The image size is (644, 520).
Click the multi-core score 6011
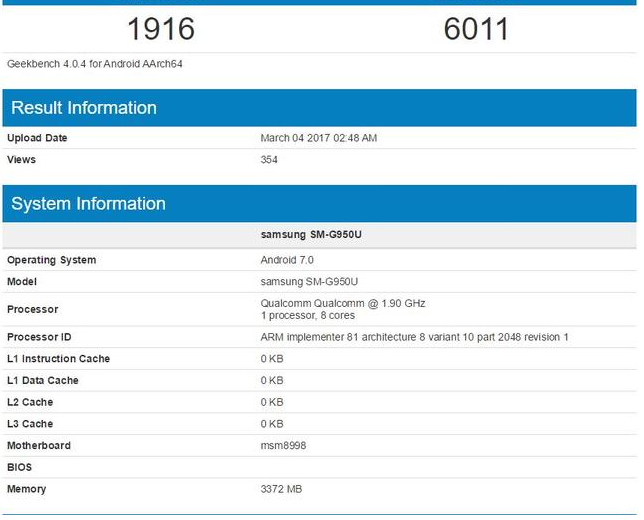pyautogui.click(x=476, y=29)
